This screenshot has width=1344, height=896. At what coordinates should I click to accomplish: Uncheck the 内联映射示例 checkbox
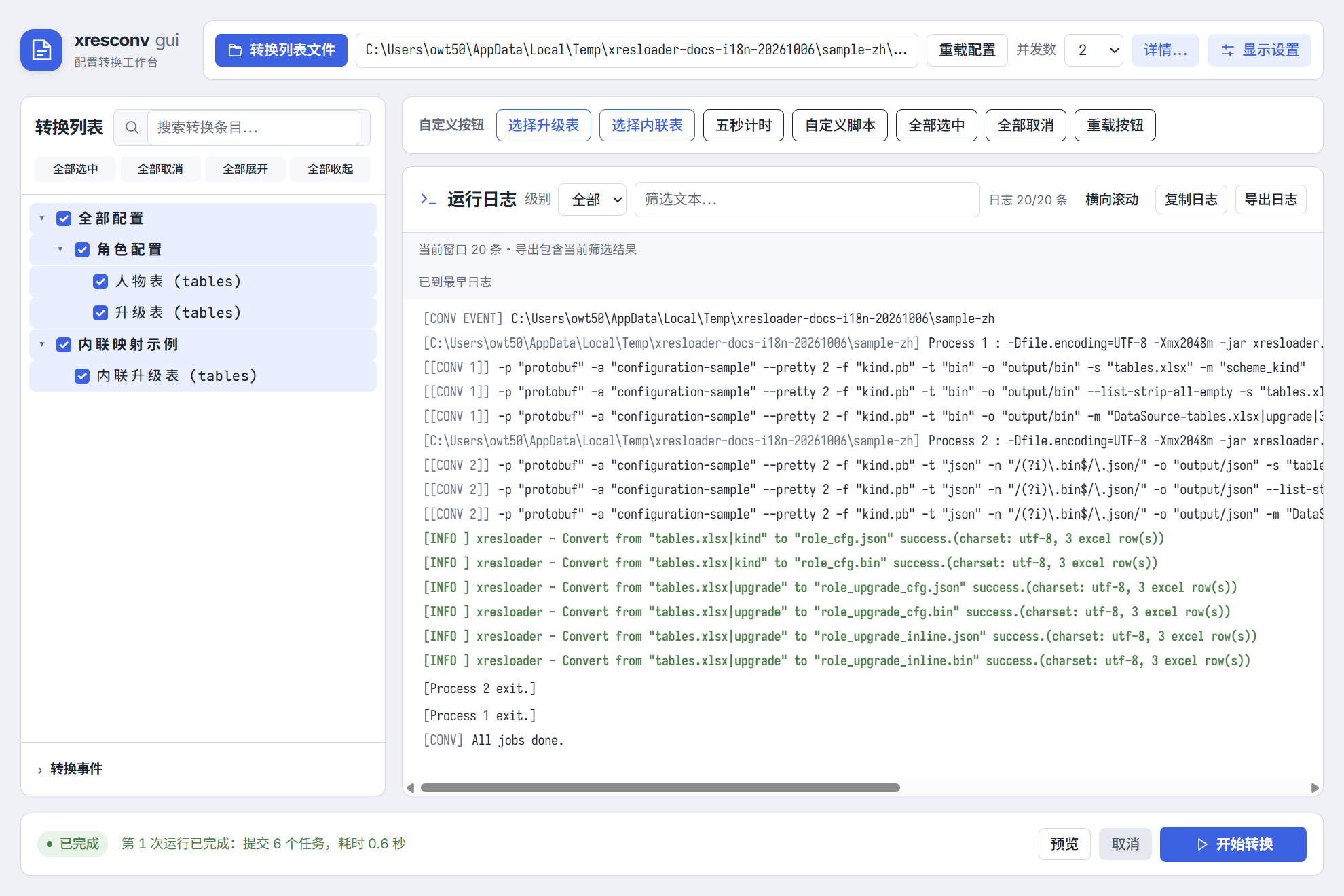click(64, 345)
